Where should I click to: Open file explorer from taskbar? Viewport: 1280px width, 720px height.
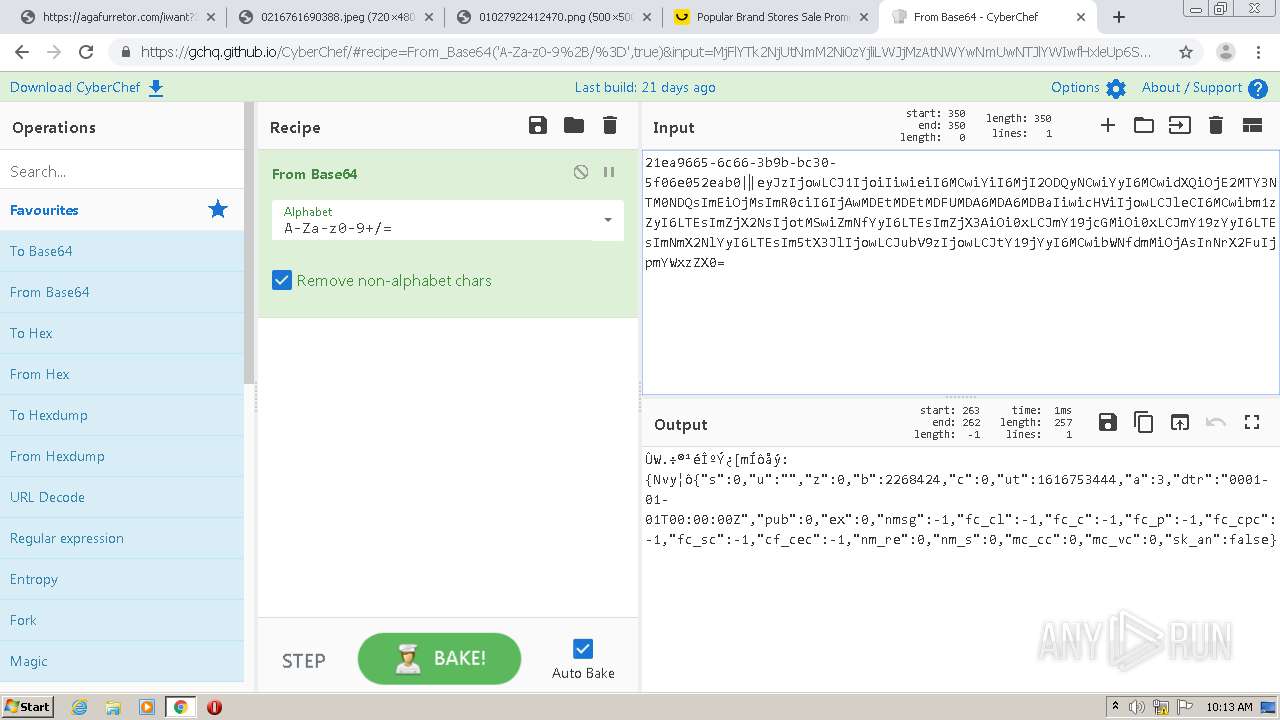coord(113,707)
